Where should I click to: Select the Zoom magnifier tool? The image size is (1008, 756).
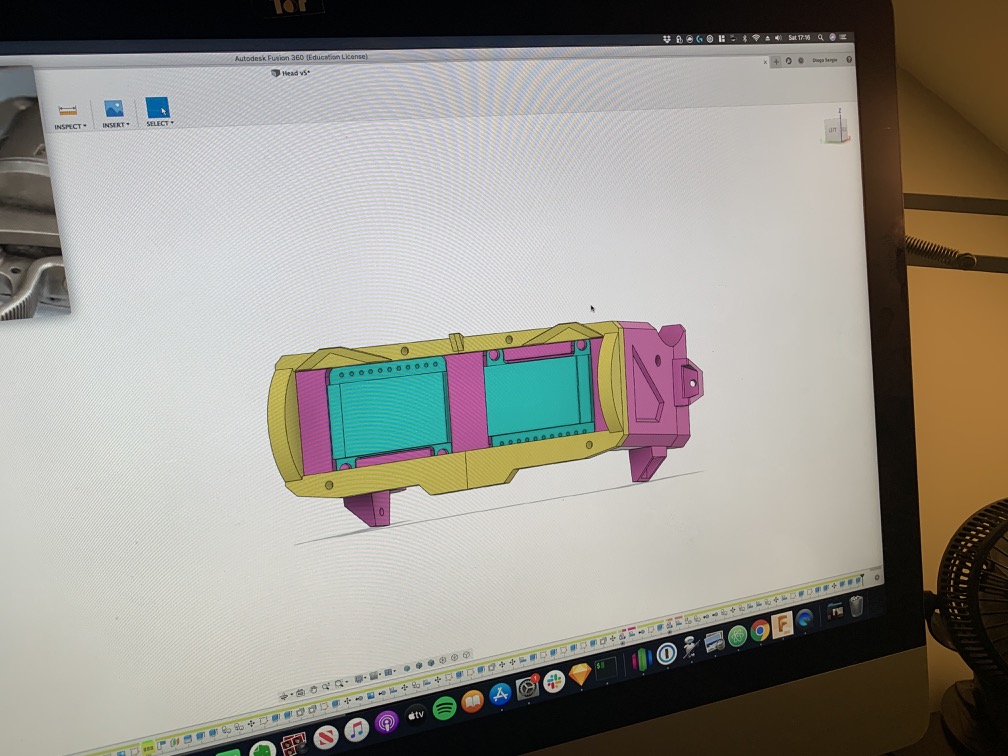click(x=326, y=687)
